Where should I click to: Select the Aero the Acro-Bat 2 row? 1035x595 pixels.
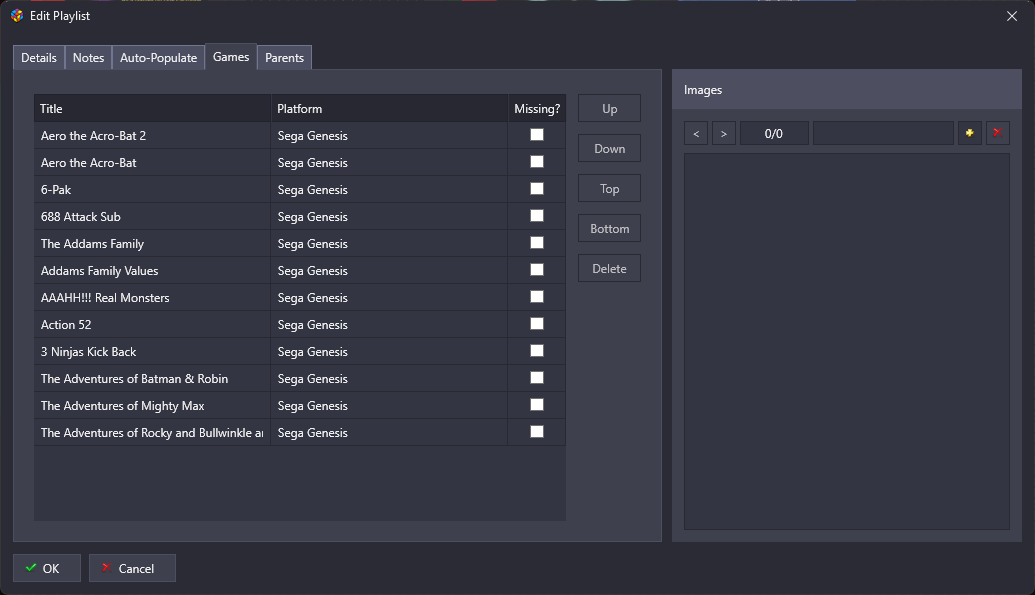(x=300, y=135)
